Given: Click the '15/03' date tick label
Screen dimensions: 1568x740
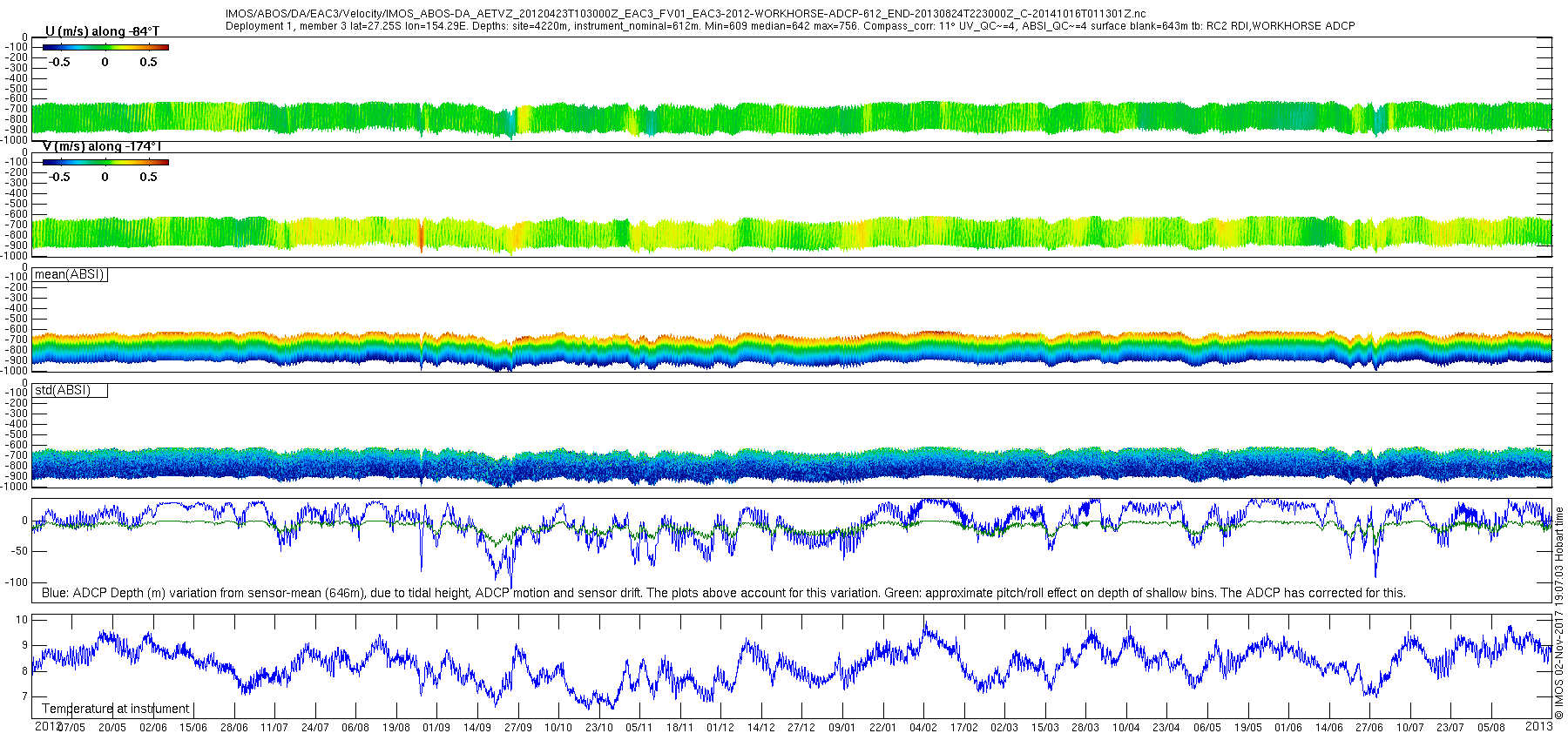Looking at the screenshot, I should pyautogui.click(x=1045, y=728).
